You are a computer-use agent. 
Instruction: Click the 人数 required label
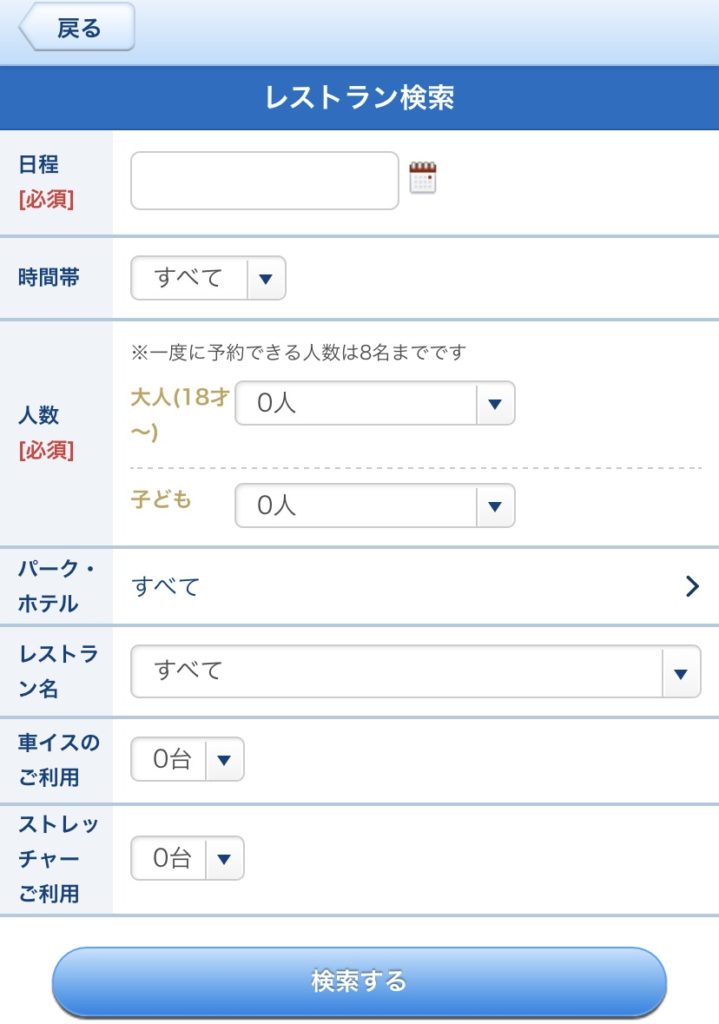pos(46,432)
